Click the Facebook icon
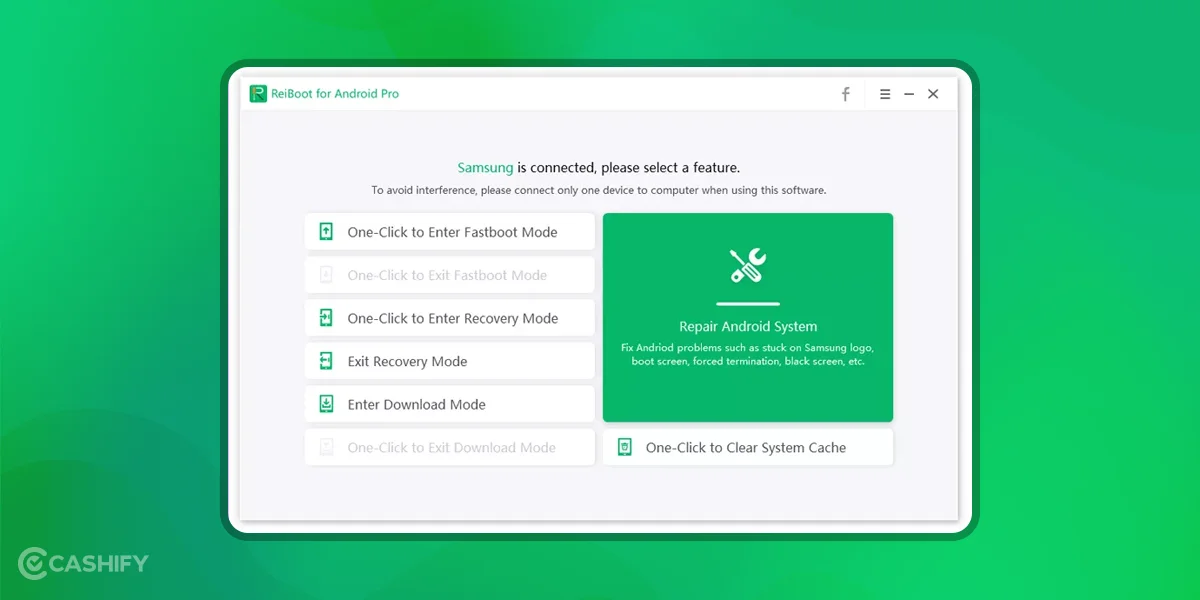The width and height of the screenshot is (1200, 600). [845, 93]
